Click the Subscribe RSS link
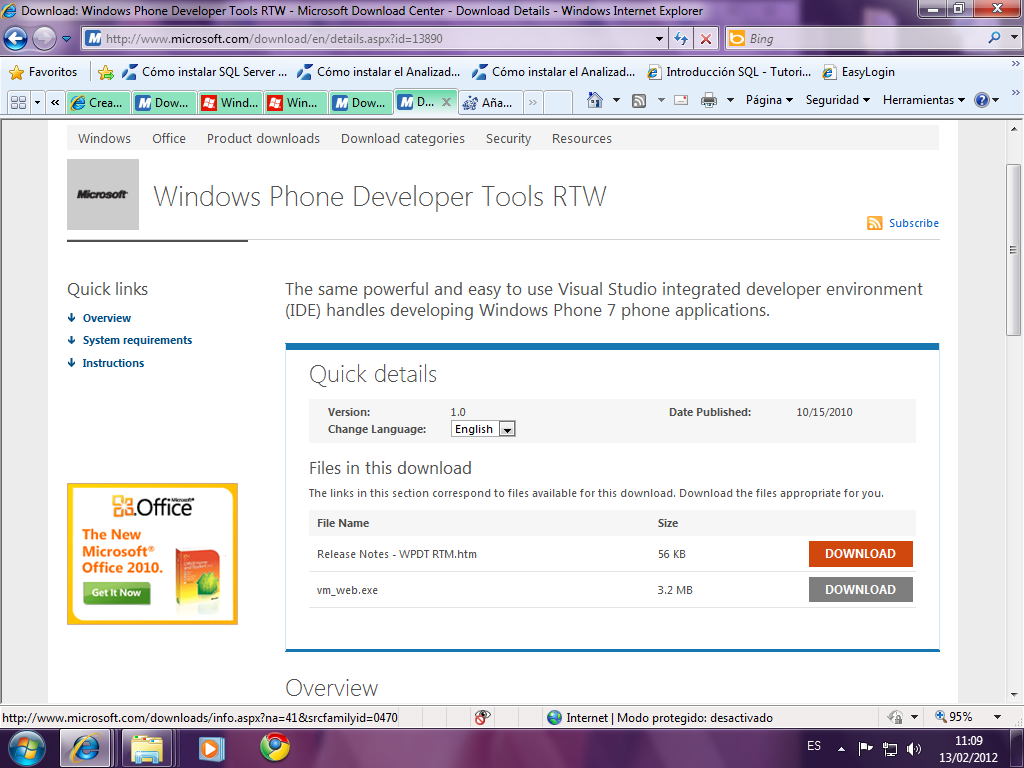This screenshot has width=1024, height=768. 913,223
